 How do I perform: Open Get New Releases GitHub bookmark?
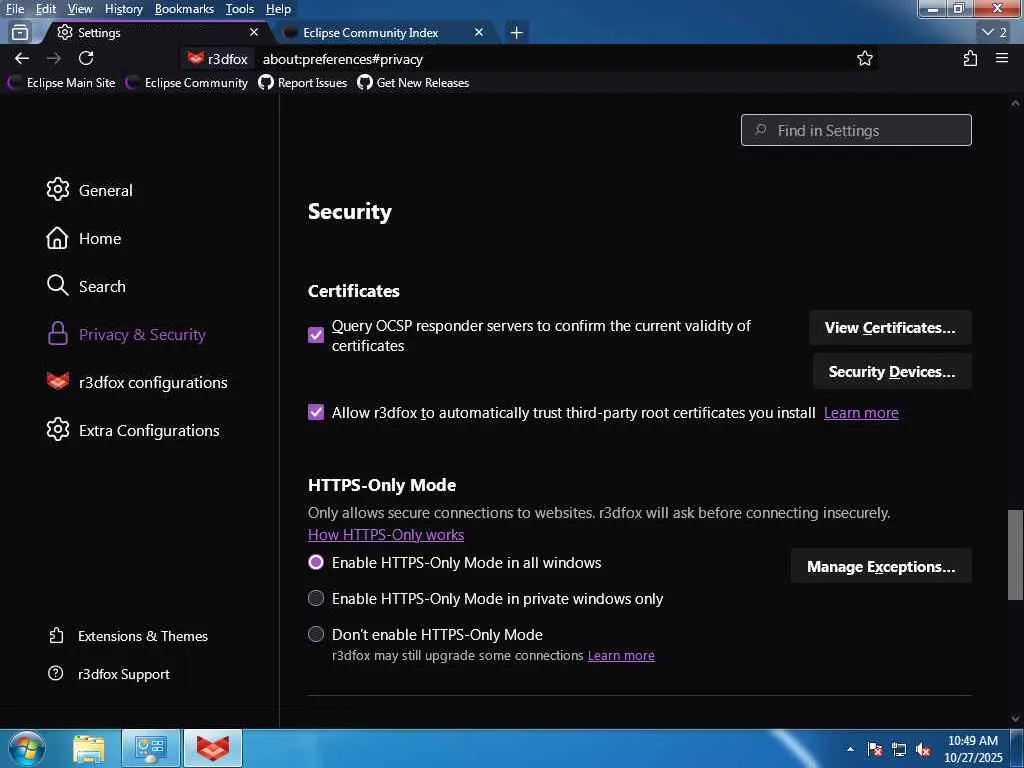413,83
